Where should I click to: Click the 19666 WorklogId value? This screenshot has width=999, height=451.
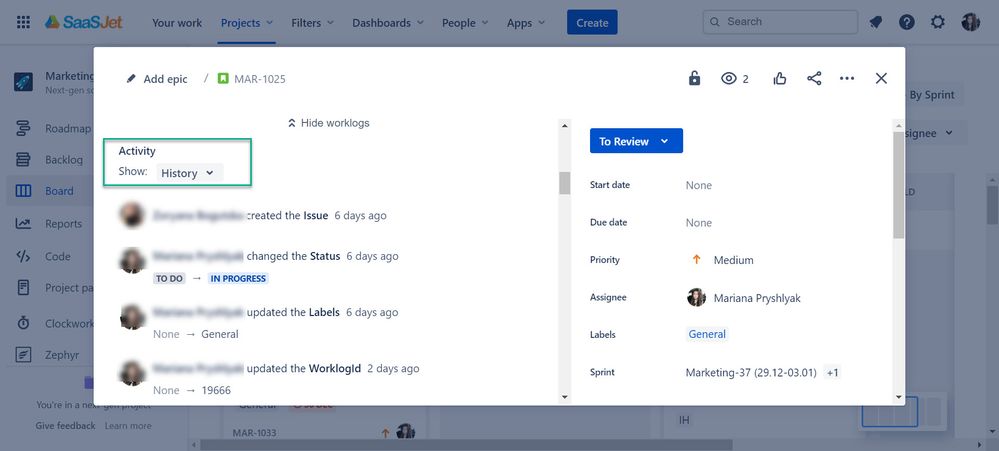coord(216,390)
